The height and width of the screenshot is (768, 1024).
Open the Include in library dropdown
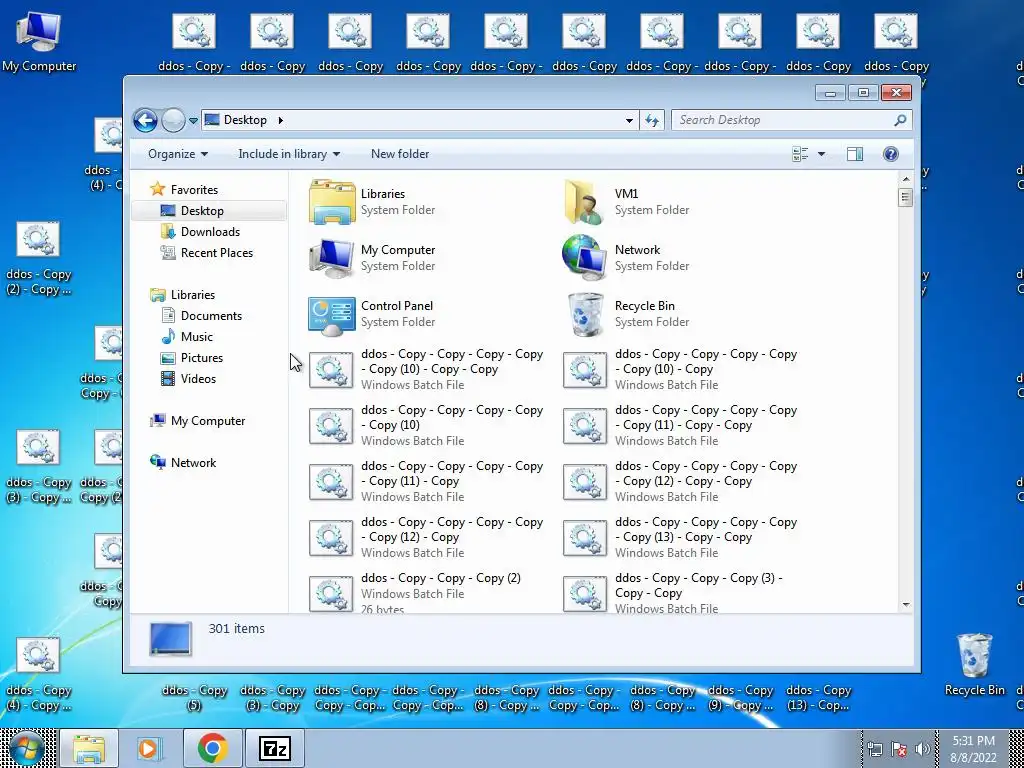pos(289,154)
